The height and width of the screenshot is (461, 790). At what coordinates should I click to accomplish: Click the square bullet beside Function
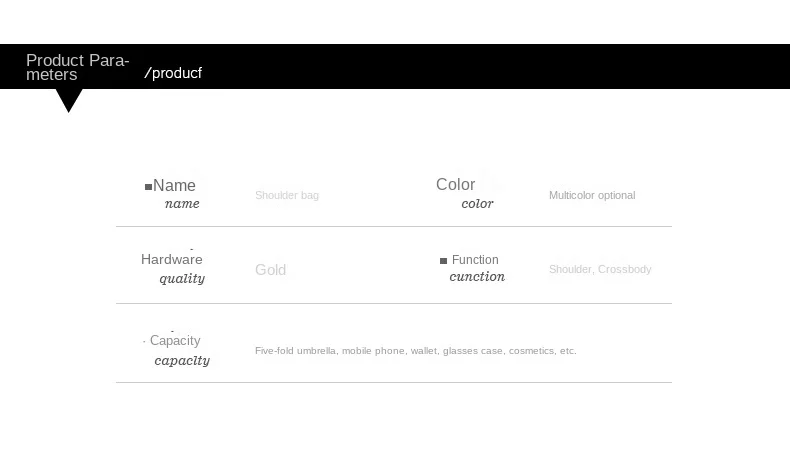click(444, 261)
